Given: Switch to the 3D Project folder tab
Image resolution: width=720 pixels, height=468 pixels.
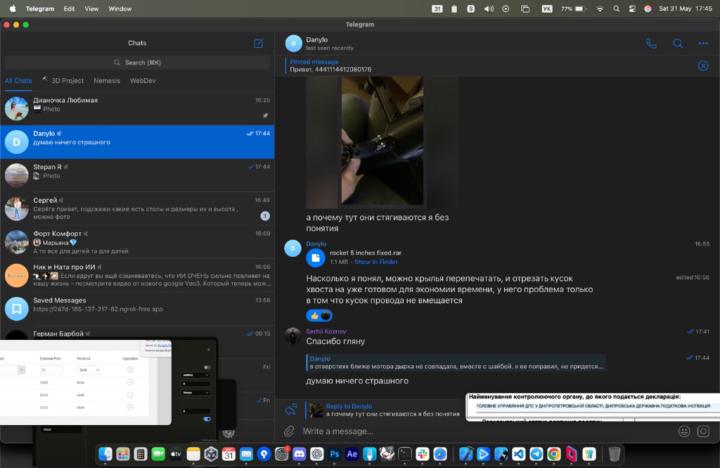Looking at the screenshot, I should [63, 80].
